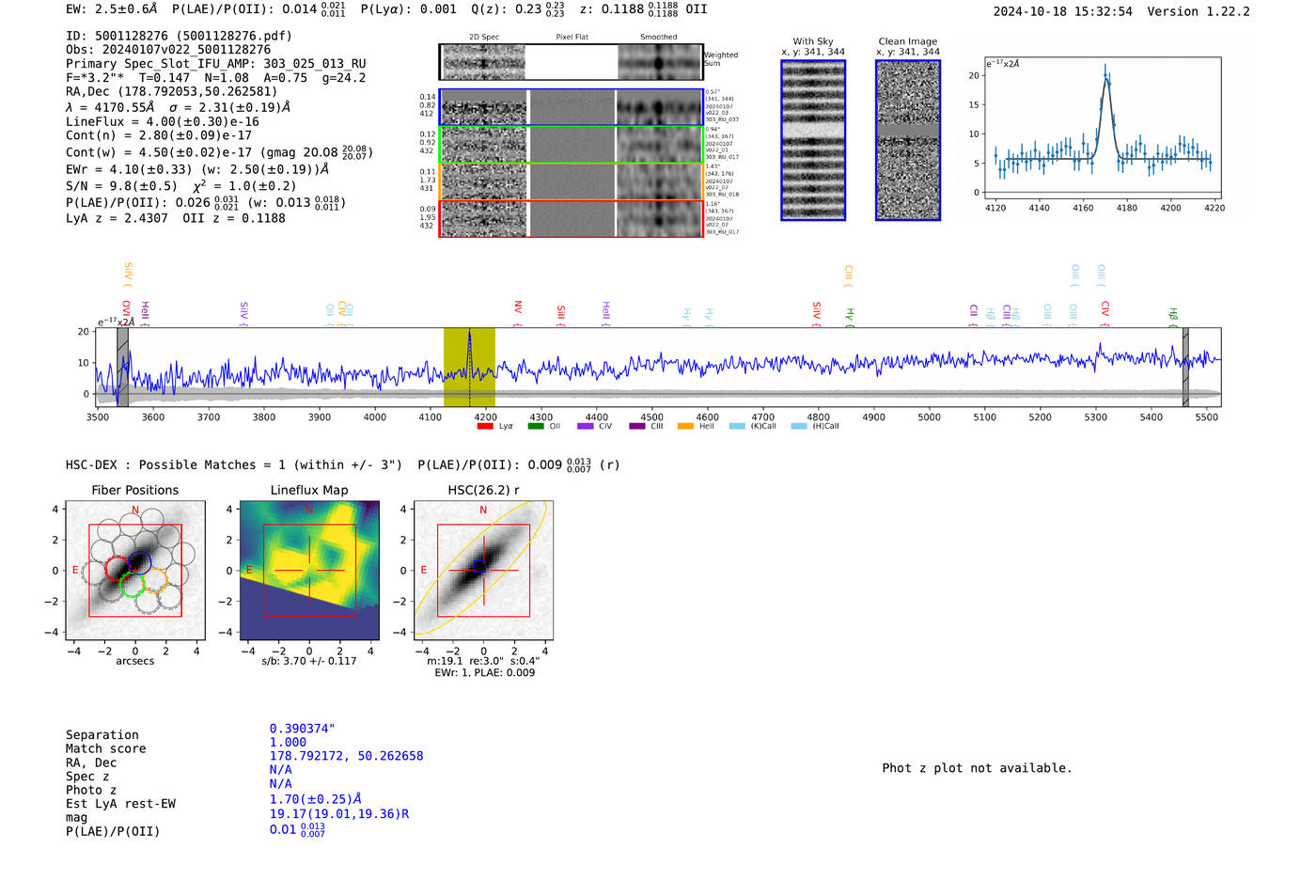Click the orange HeII legend swatch
The width and height of the screenshot is (1316, 896).
tap(685, 426)
